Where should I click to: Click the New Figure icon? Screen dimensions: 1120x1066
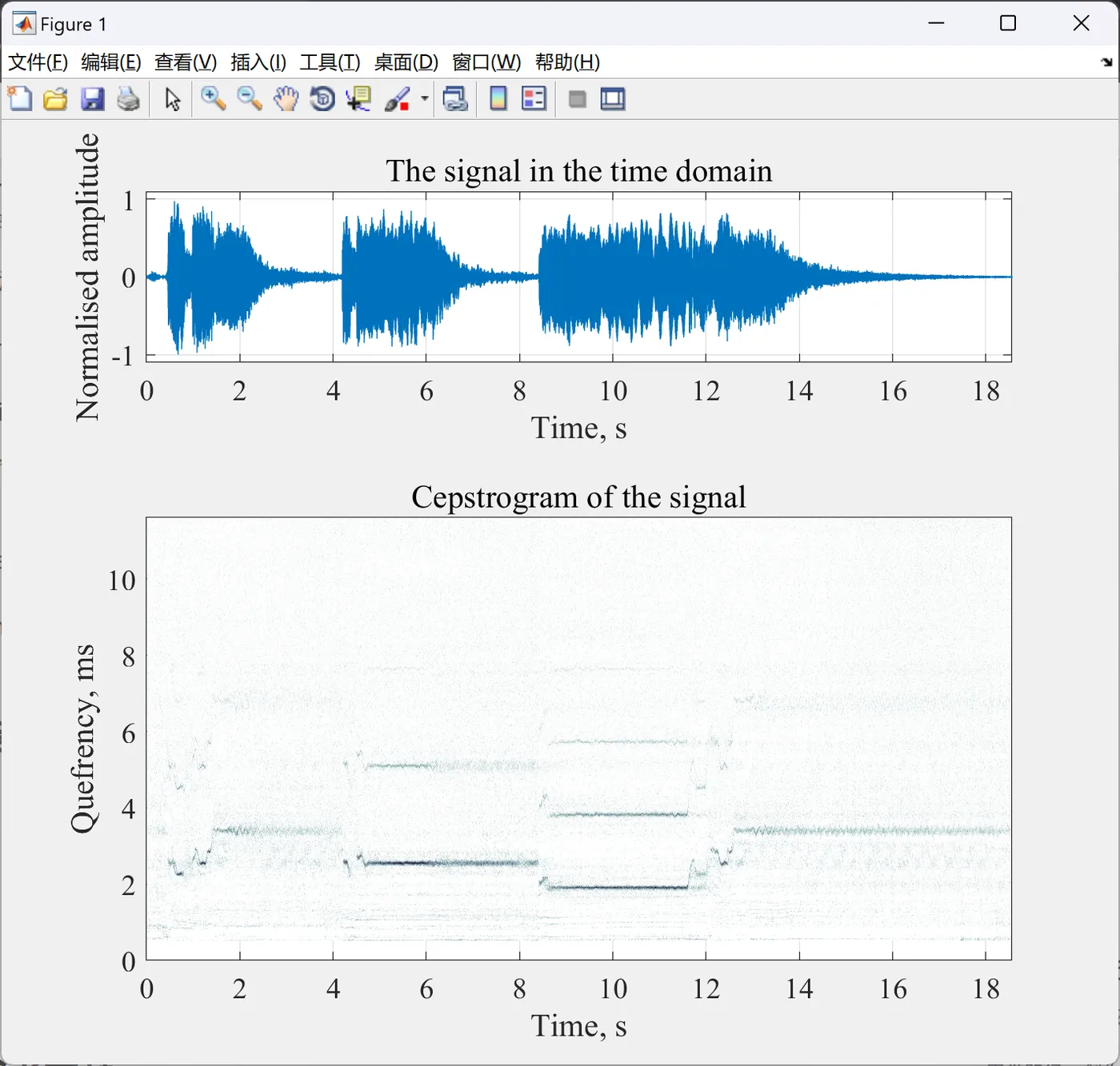(19, 99)
